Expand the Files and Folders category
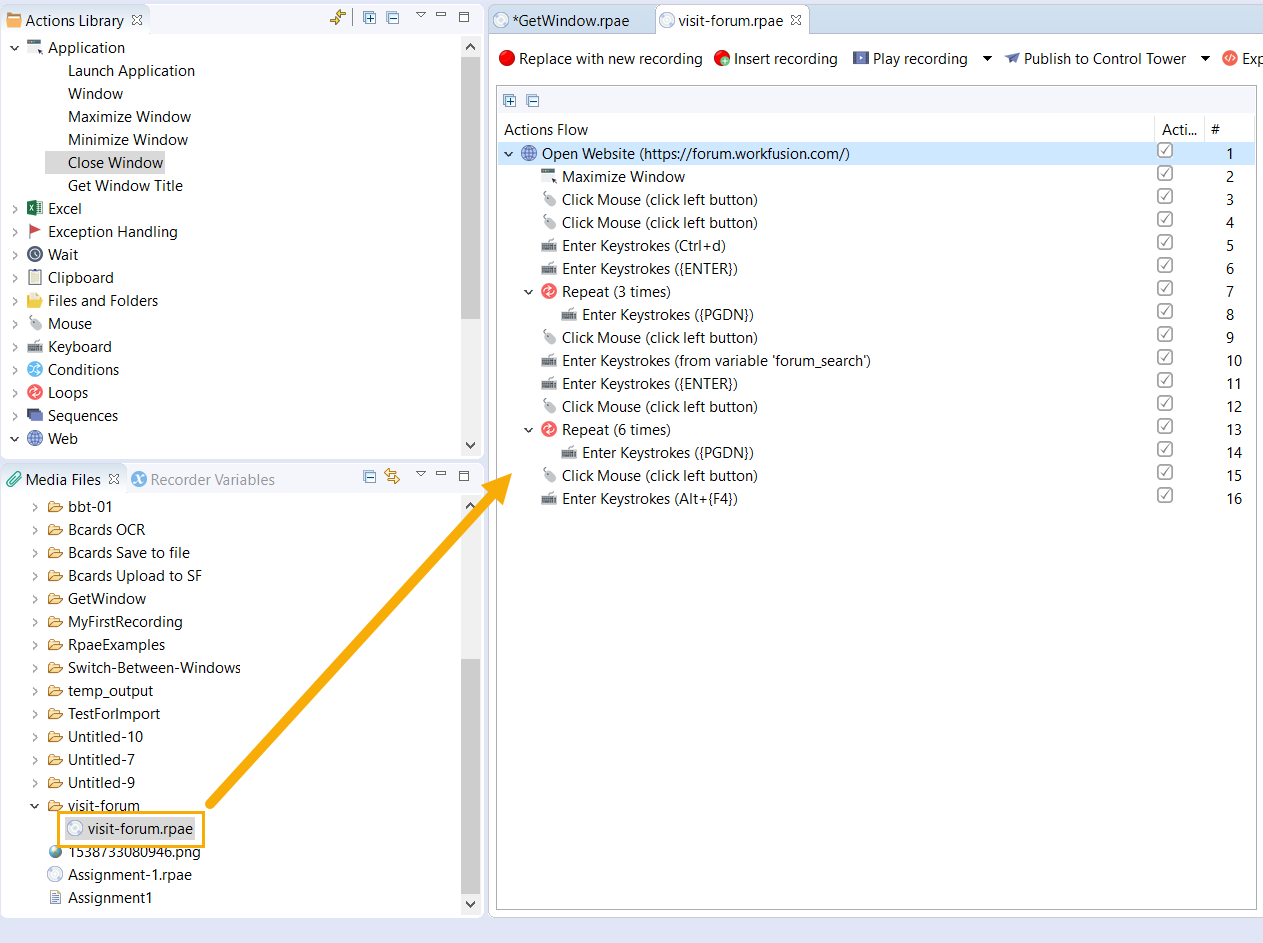Image resolution: width=1263 pixels, height=943 pixels. 14,300
